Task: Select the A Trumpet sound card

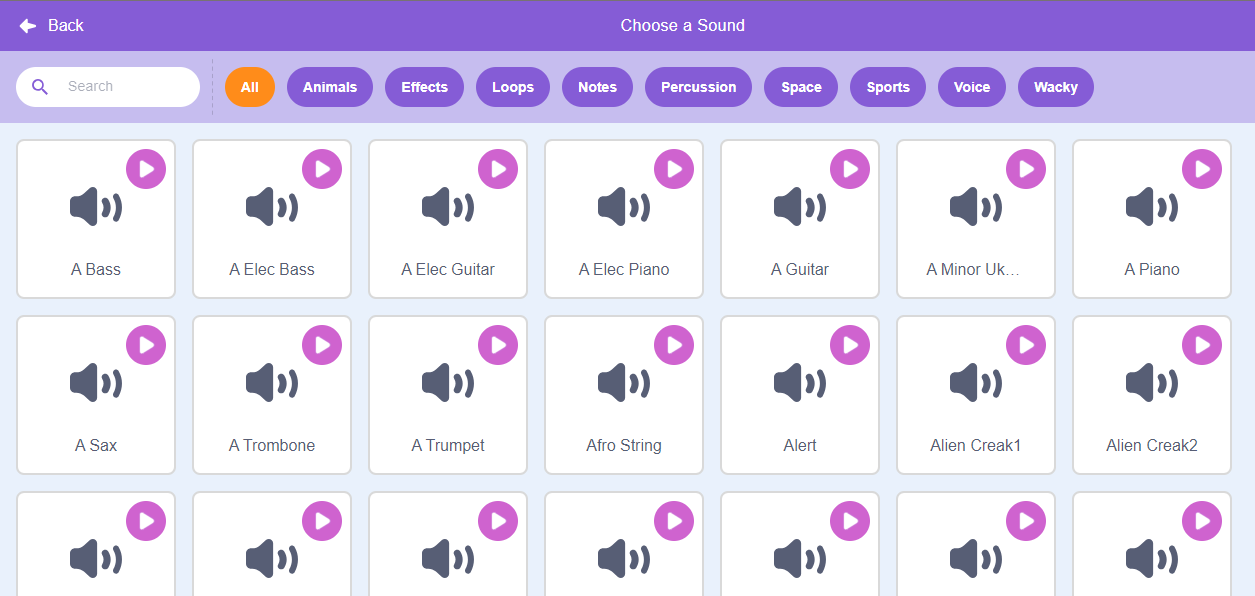Action: click(447, 410)
